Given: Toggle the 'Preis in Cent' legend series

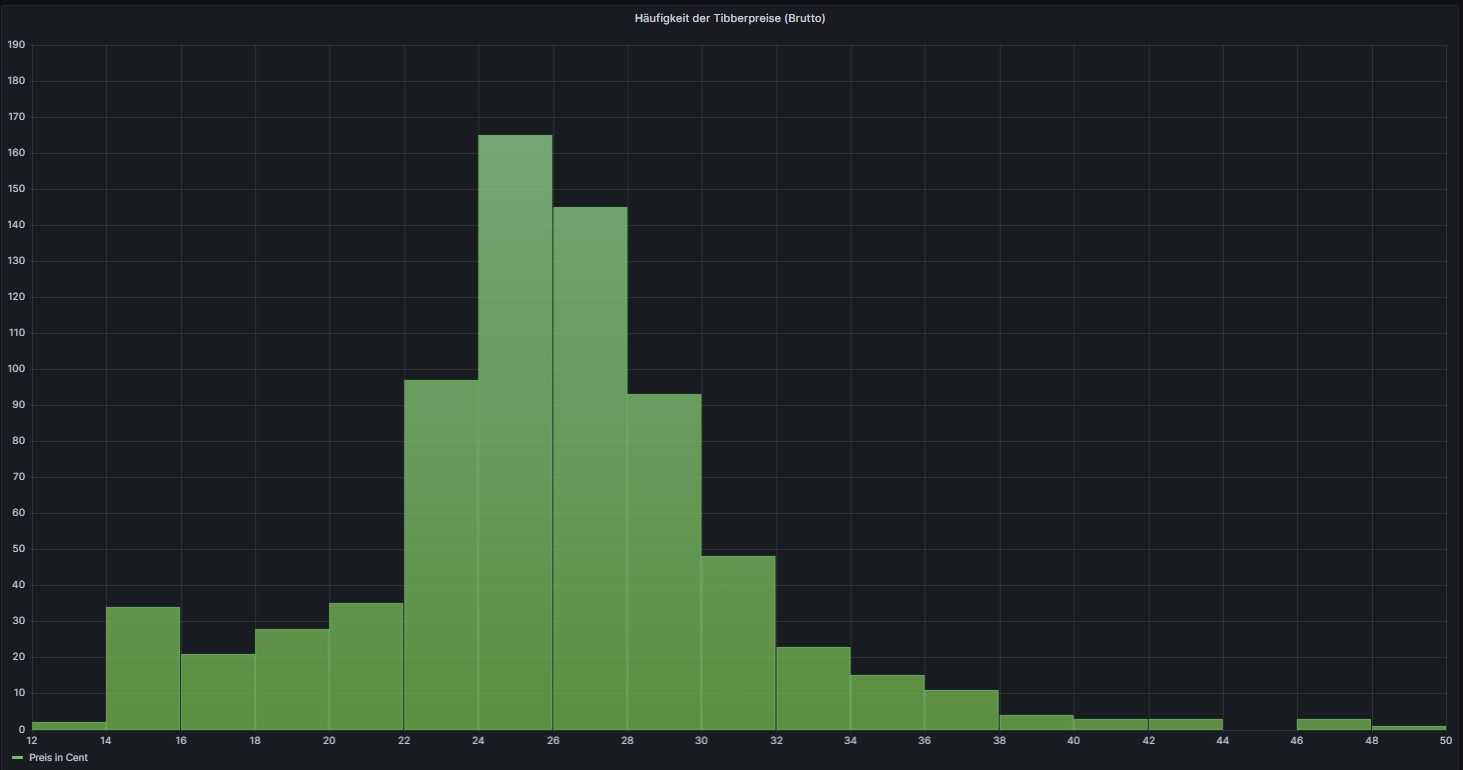Looking at the screenshot, I should click(58, 758).
